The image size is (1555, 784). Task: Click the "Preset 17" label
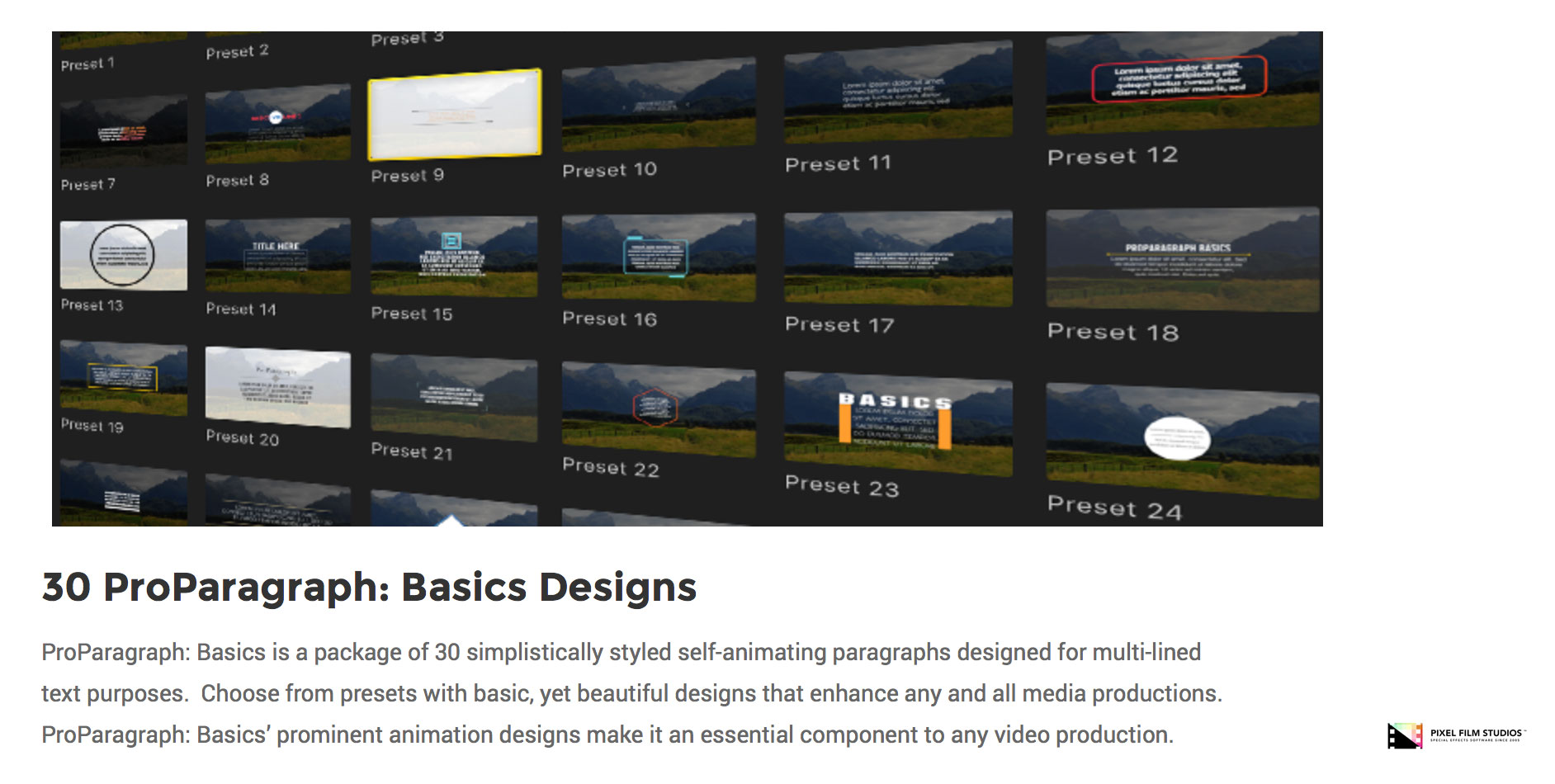[x=839, y=325]
